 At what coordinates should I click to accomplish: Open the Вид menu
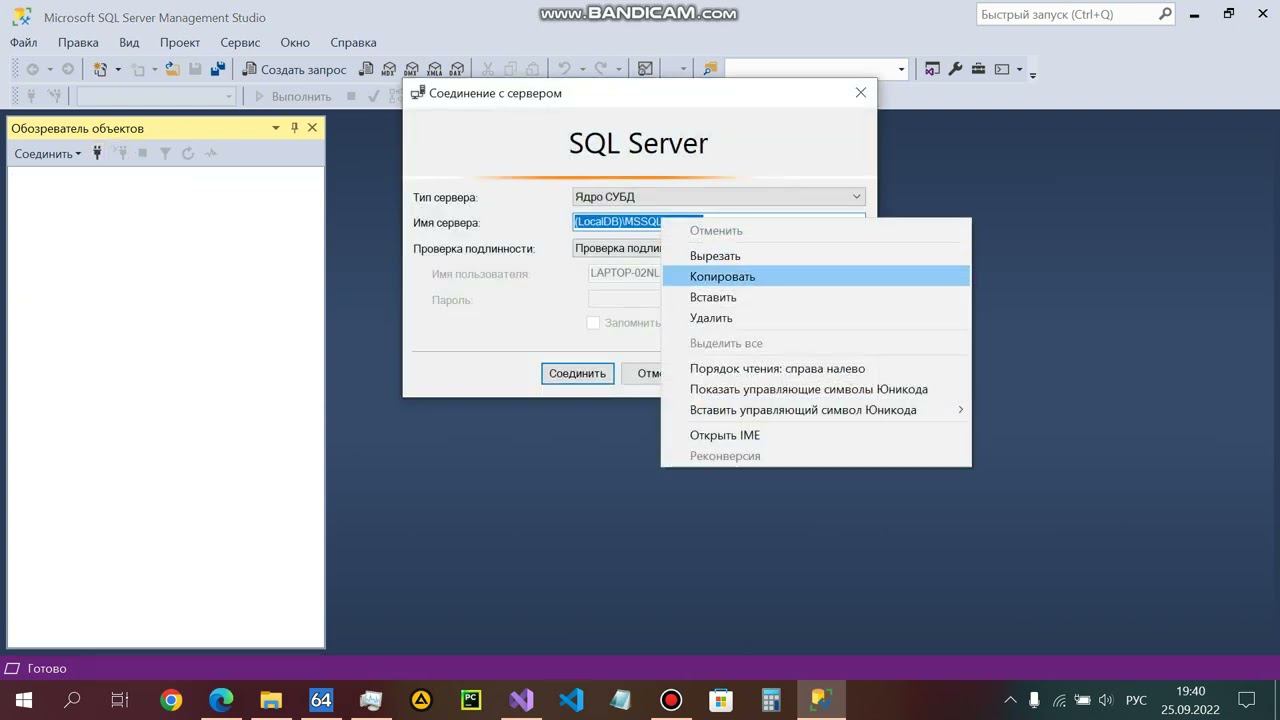tap(129, 42)
